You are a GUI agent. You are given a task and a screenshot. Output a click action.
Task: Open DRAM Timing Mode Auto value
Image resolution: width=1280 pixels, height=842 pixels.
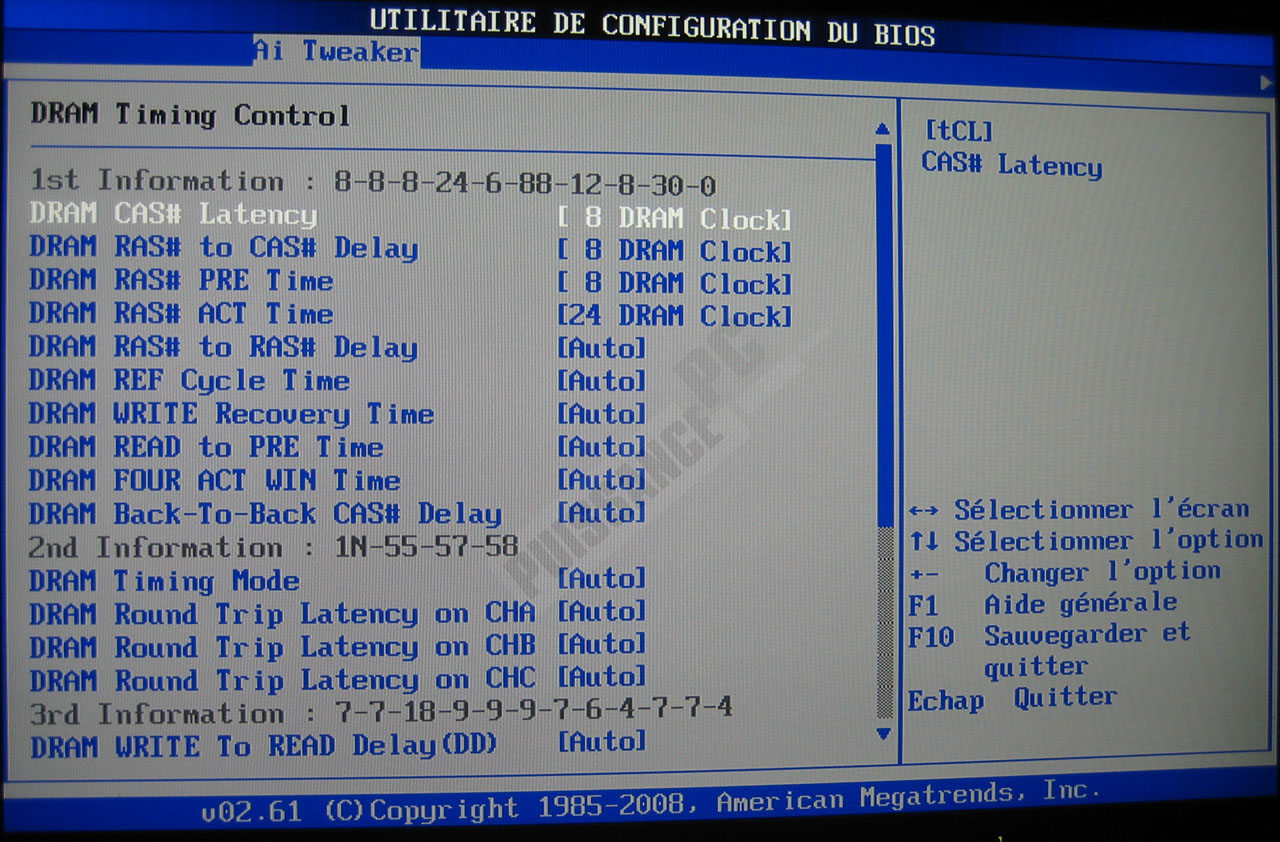coord(601,579)
